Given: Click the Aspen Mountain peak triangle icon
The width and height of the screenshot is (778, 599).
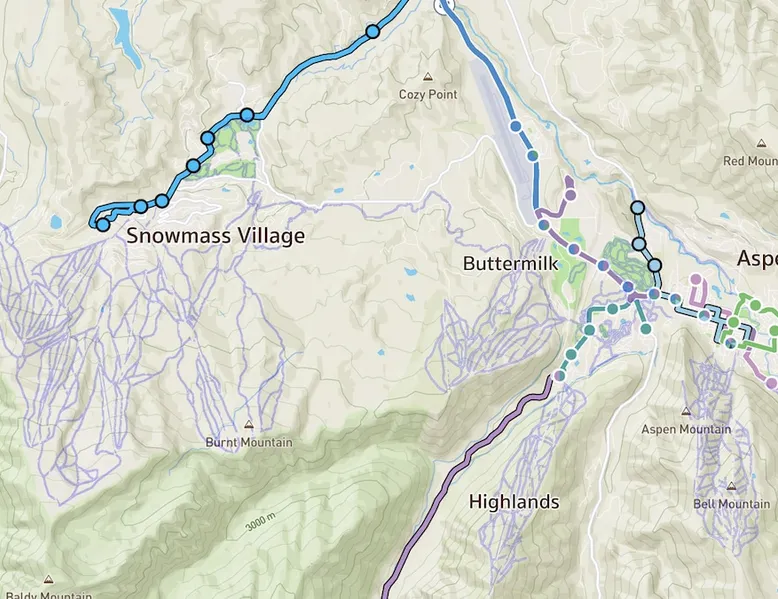Looking at the screenshot, I should [x=686, y=411].
